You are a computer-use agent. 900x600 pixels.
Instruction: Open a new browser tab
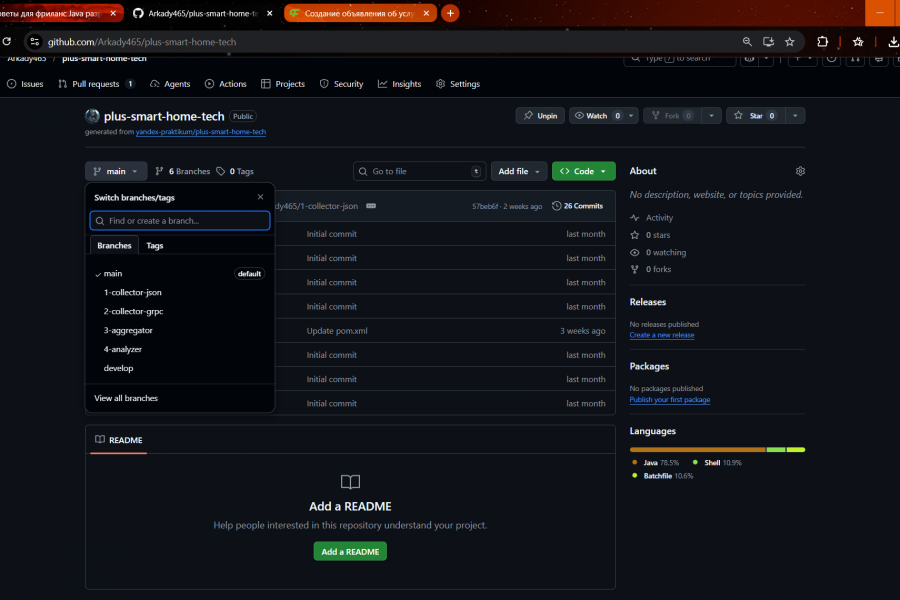pyautogui.click(x=450, y=13)
